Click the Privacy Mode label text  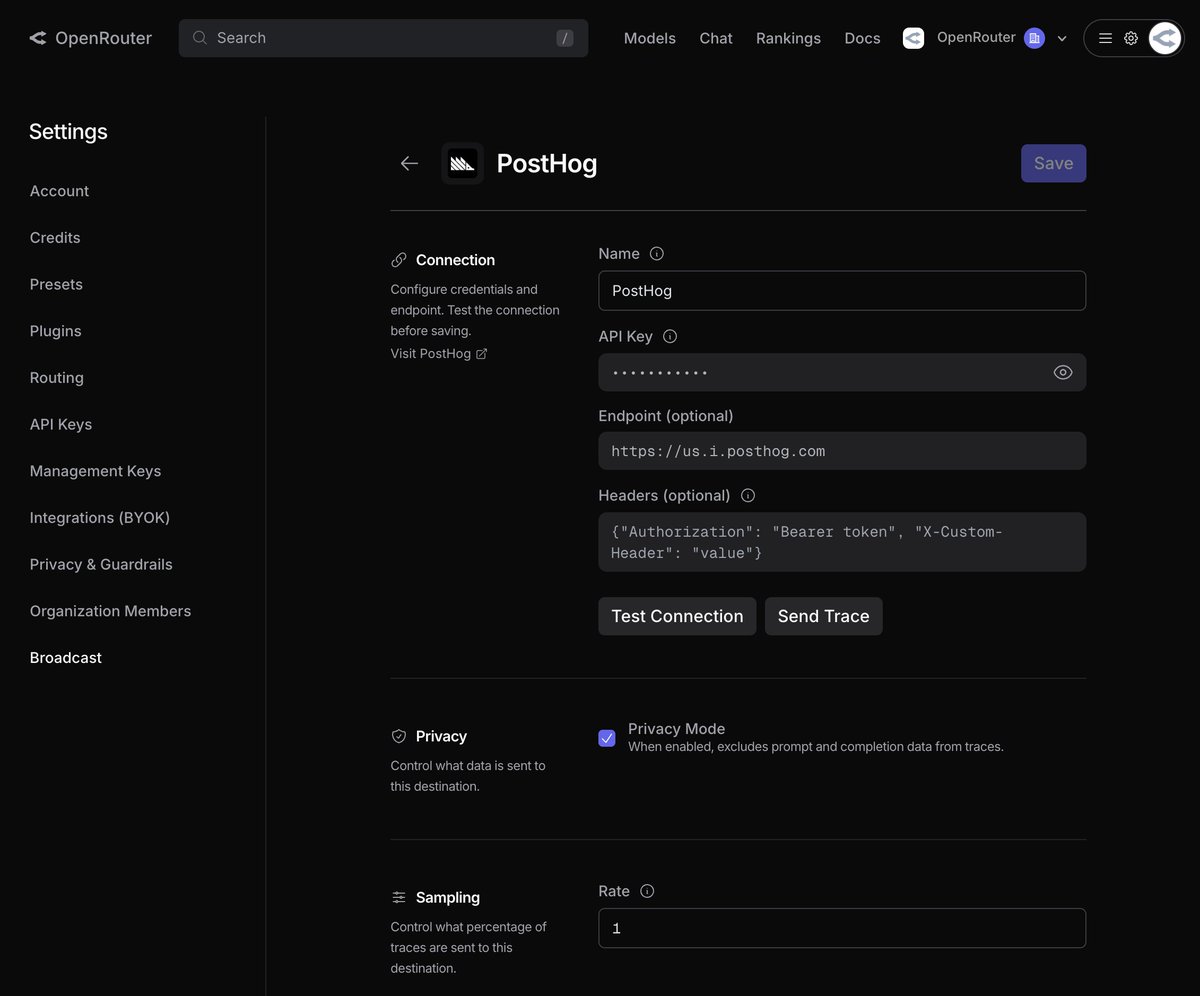676,729
